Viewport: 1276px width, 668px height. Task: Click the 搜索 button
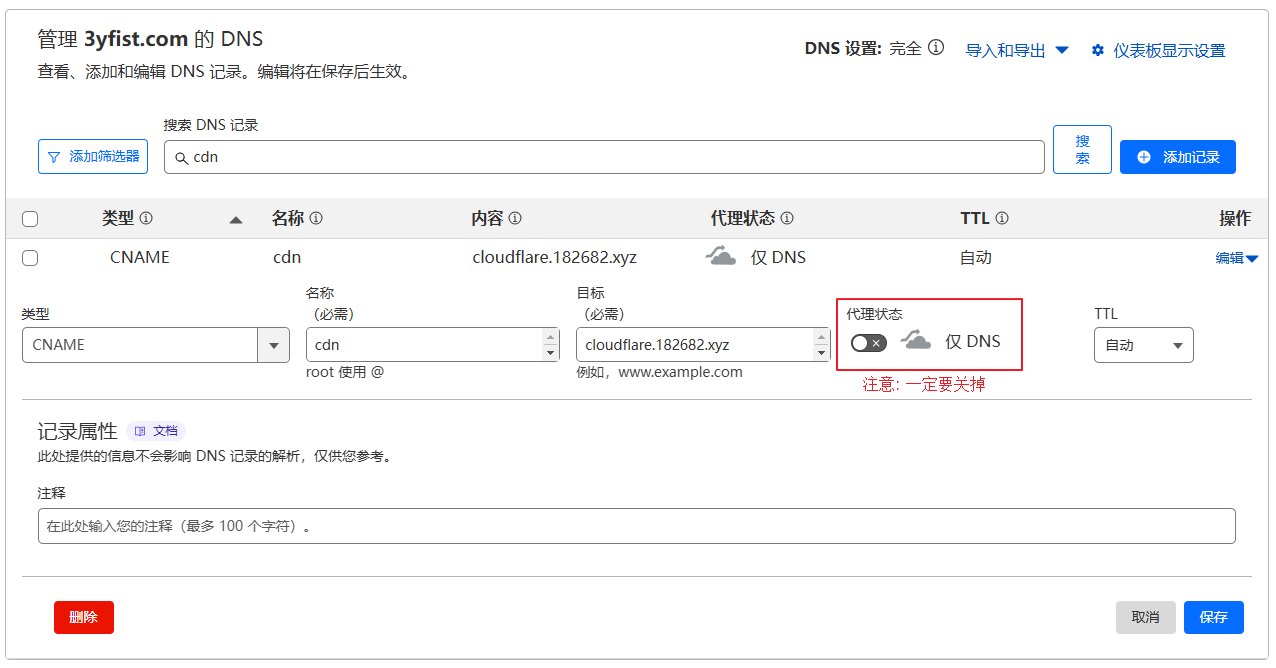coord(1082,150)
